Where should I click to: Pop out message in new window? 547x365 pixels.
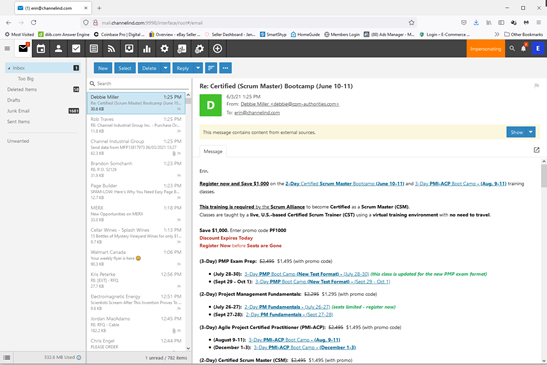coord(537,150)
